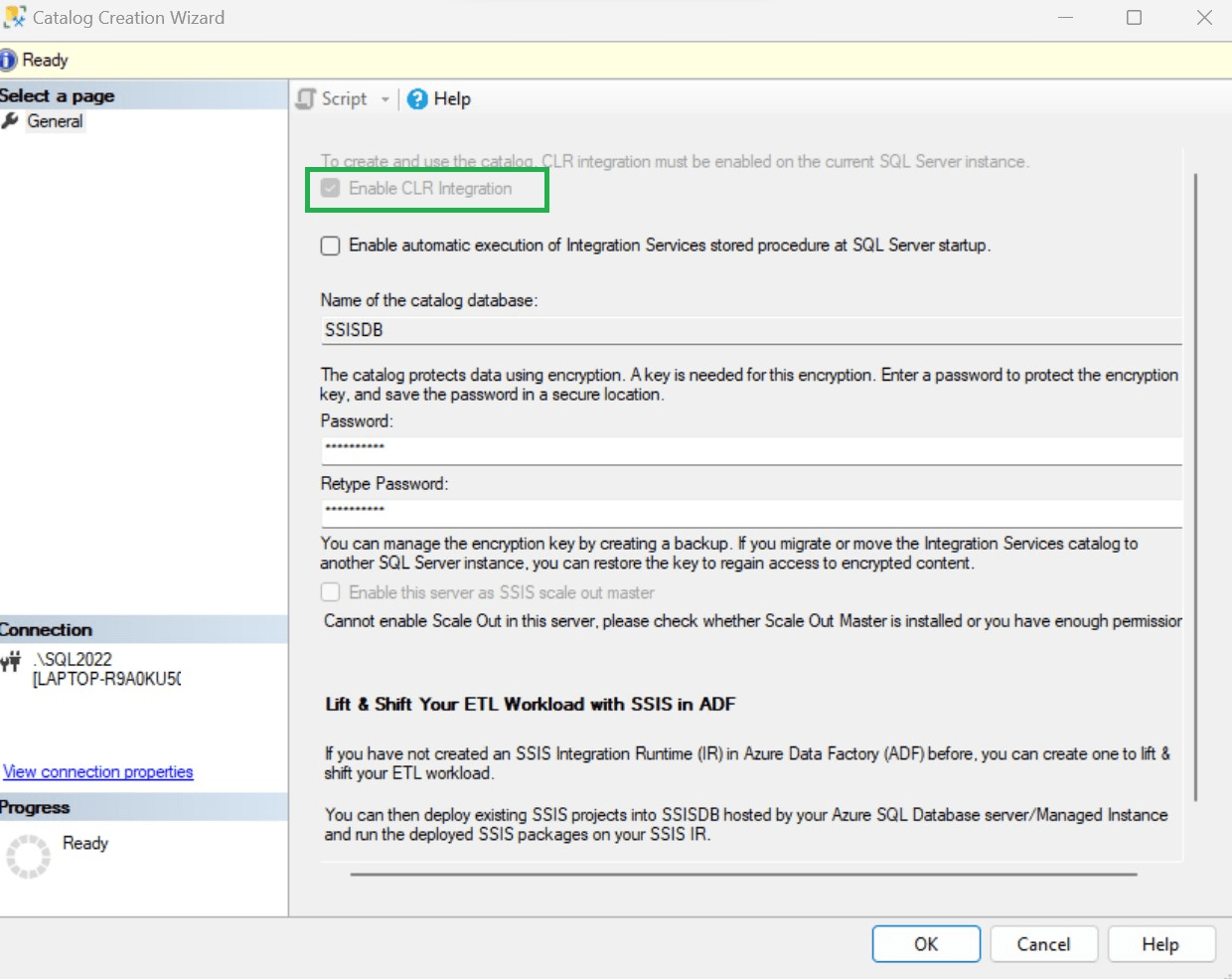Click the catalog database name field showing SSISDB
This screenshot has width=1232, height=979.
695,329
